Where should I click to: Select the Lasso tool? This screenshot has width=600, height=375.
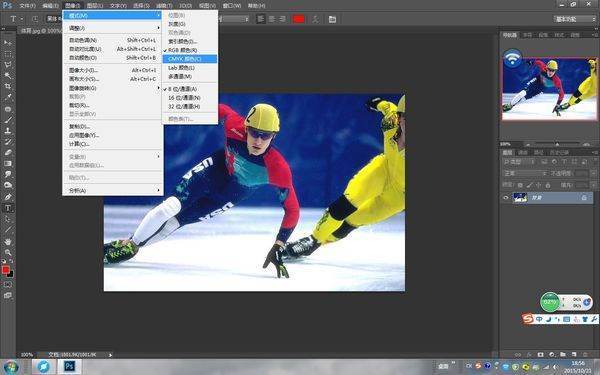(x=8, y=65)
